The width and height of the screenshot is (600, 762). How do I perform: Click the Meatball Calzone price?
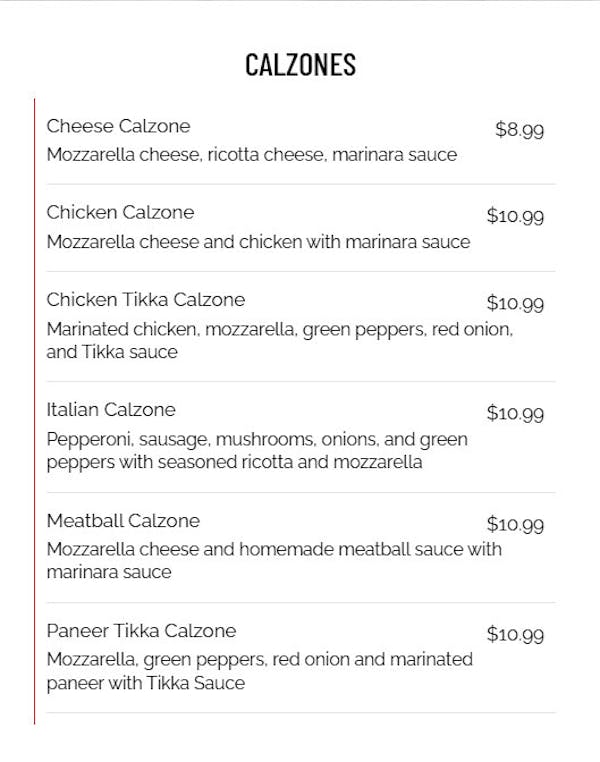pyautogui.click(x=515, y=524)
